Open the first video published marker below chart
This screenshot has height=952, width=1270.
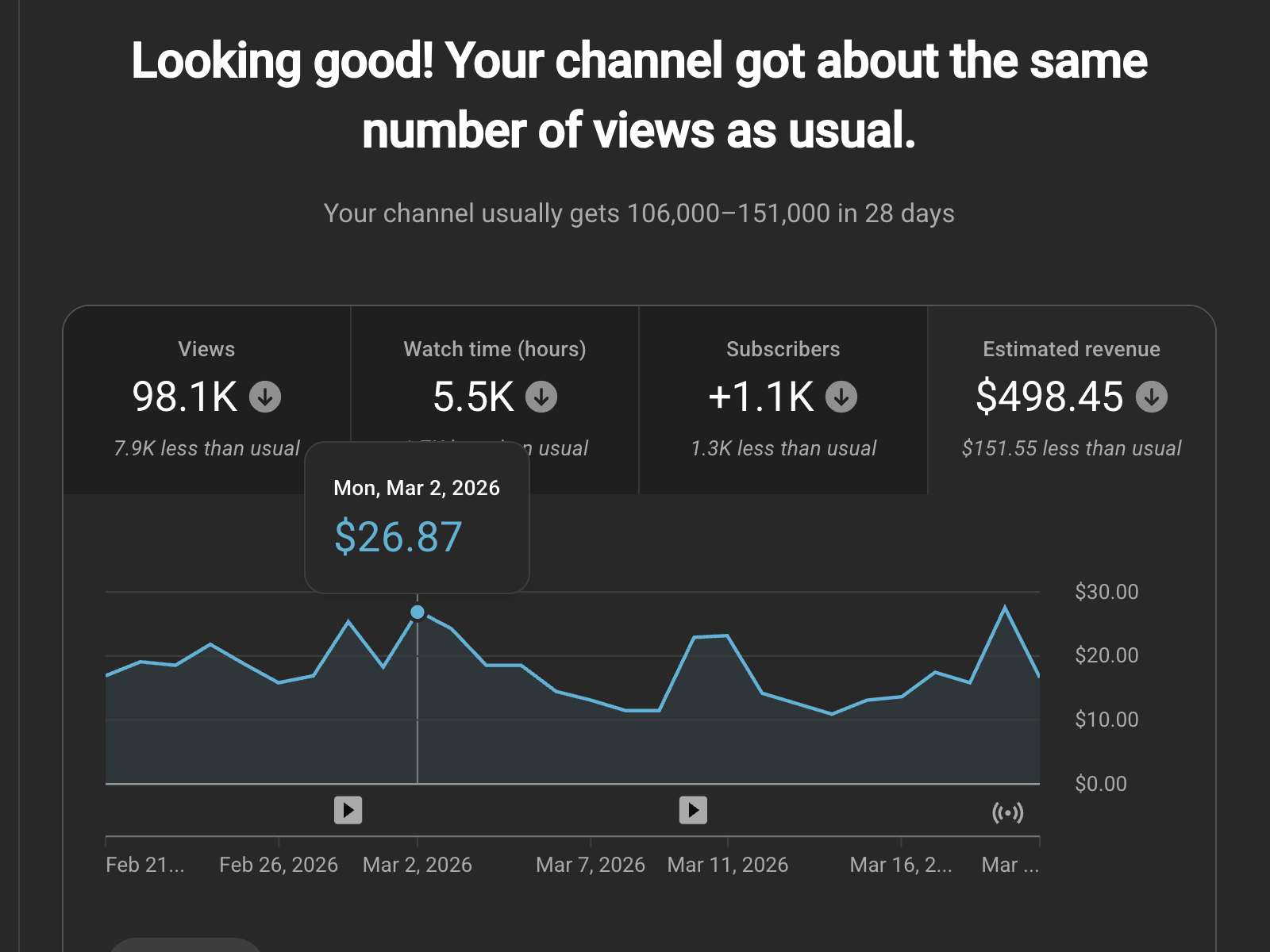(x=348, y=810)
